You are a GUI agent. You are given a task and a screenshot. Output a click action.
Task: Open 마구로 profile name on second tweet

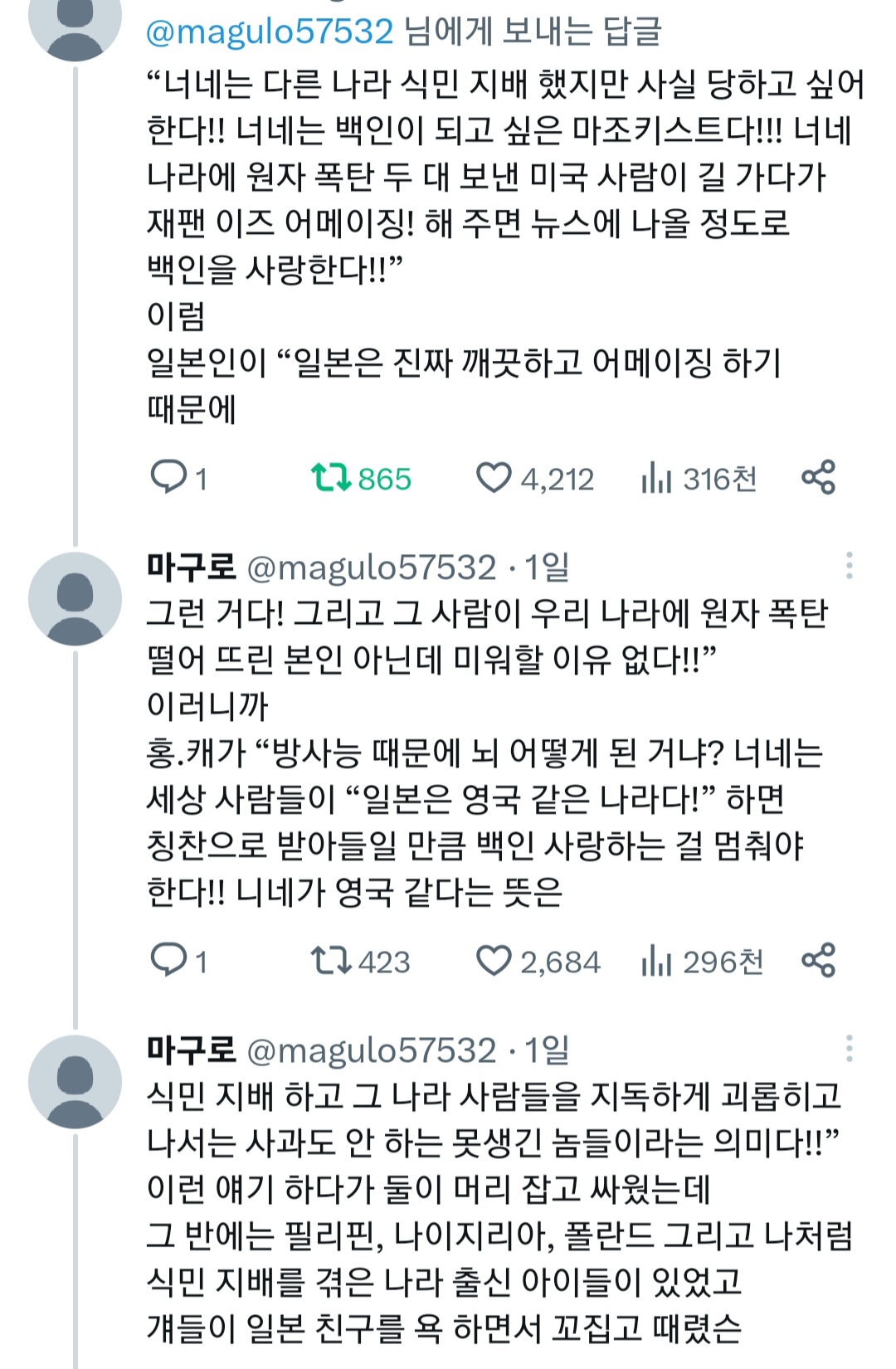click(192, 568)
